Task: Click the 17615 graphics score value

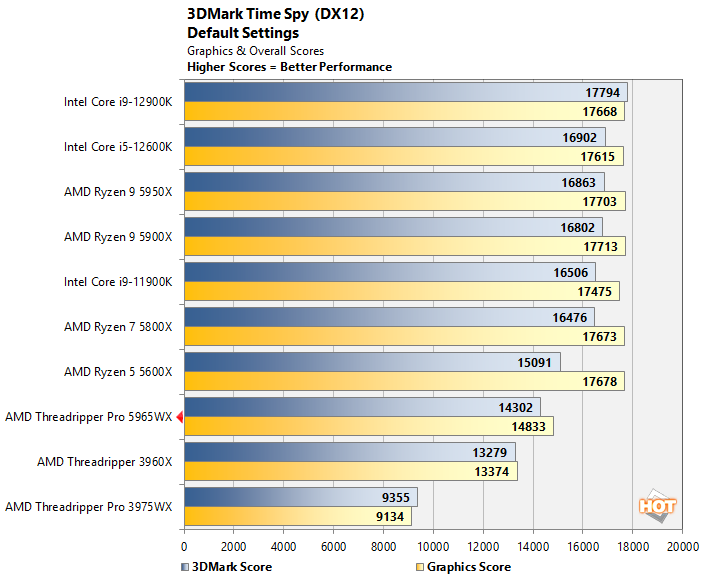Action: coord(598,157)
